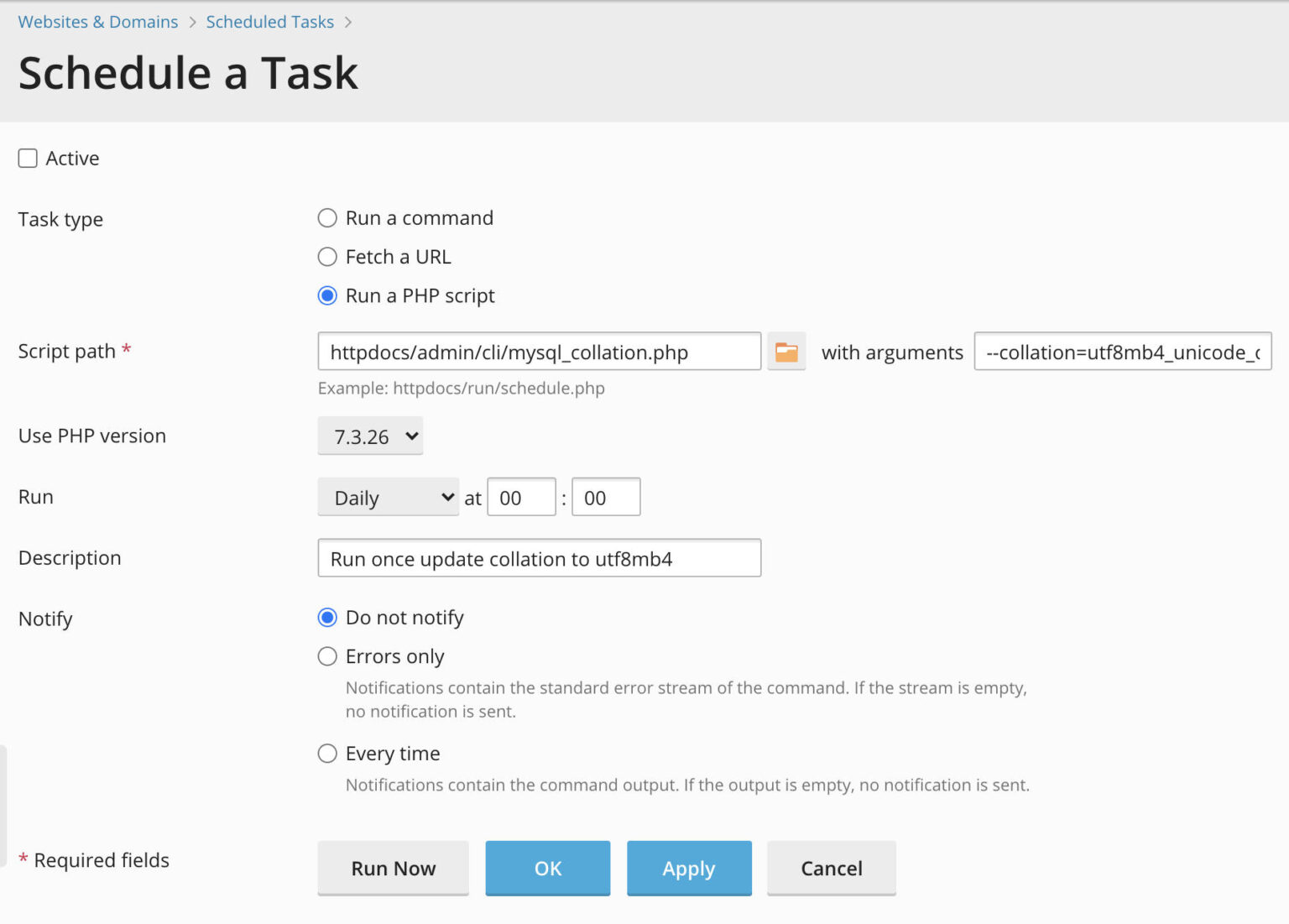This screenshot has height=924, width=1289.
Task: Cancel the scheduled task form
Action: (831, 868)
